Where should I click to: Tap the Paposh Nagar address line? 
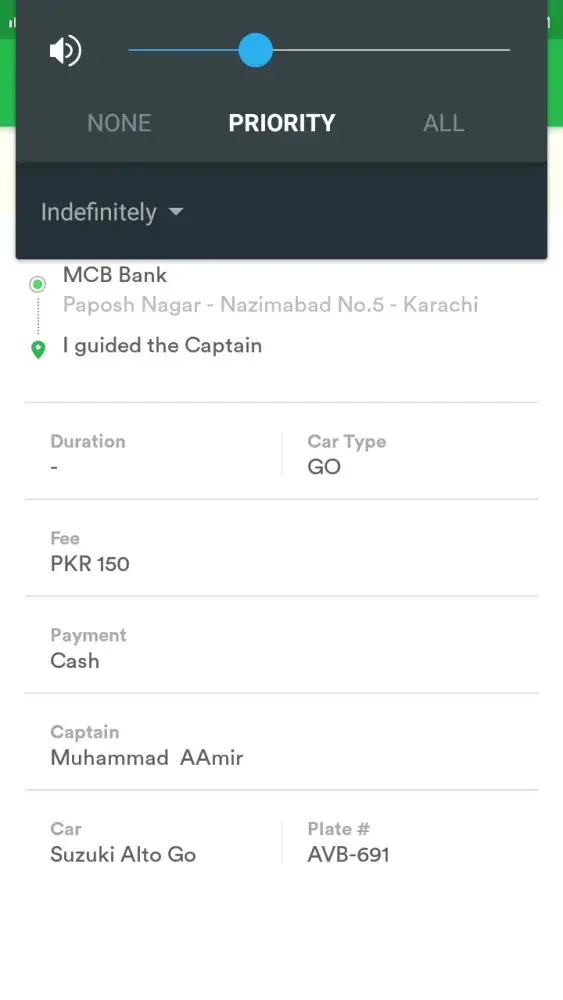pos(270,304)
